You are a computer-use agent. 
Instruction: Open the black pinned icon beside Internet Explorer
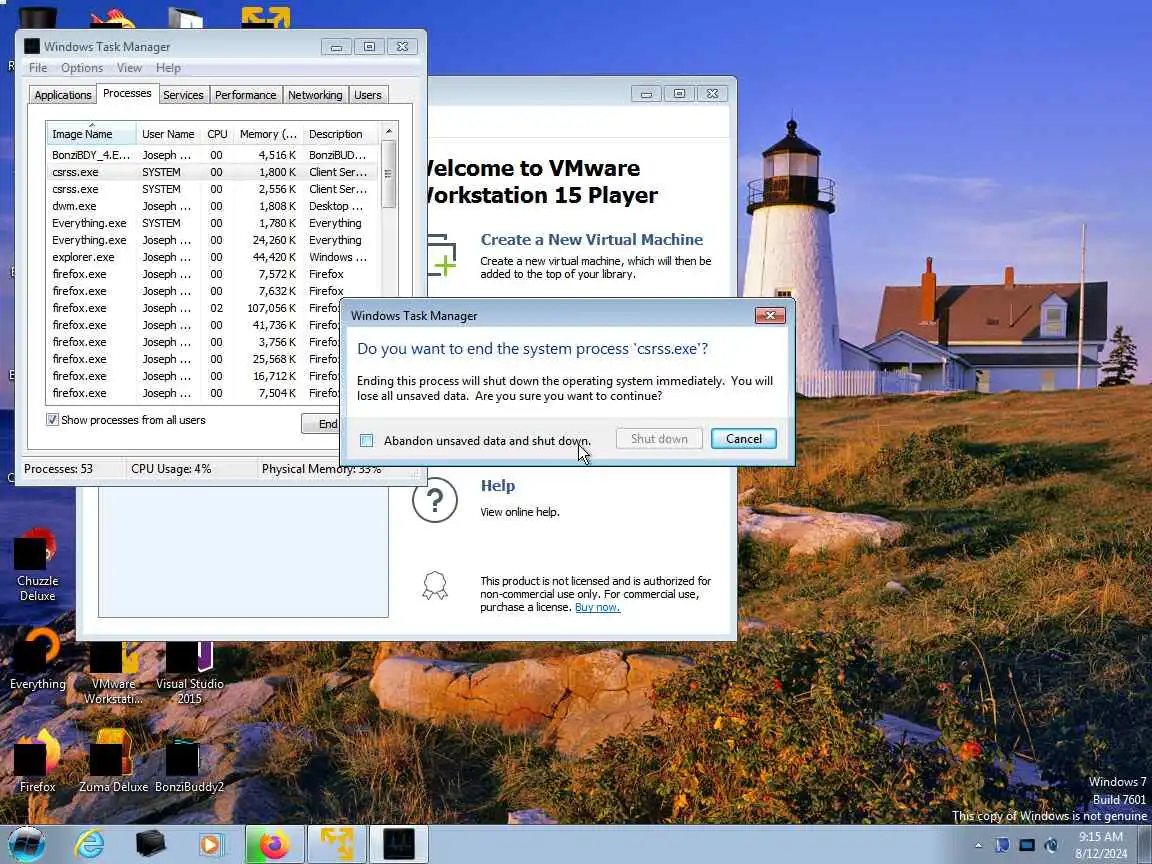(x=151, y=844)
